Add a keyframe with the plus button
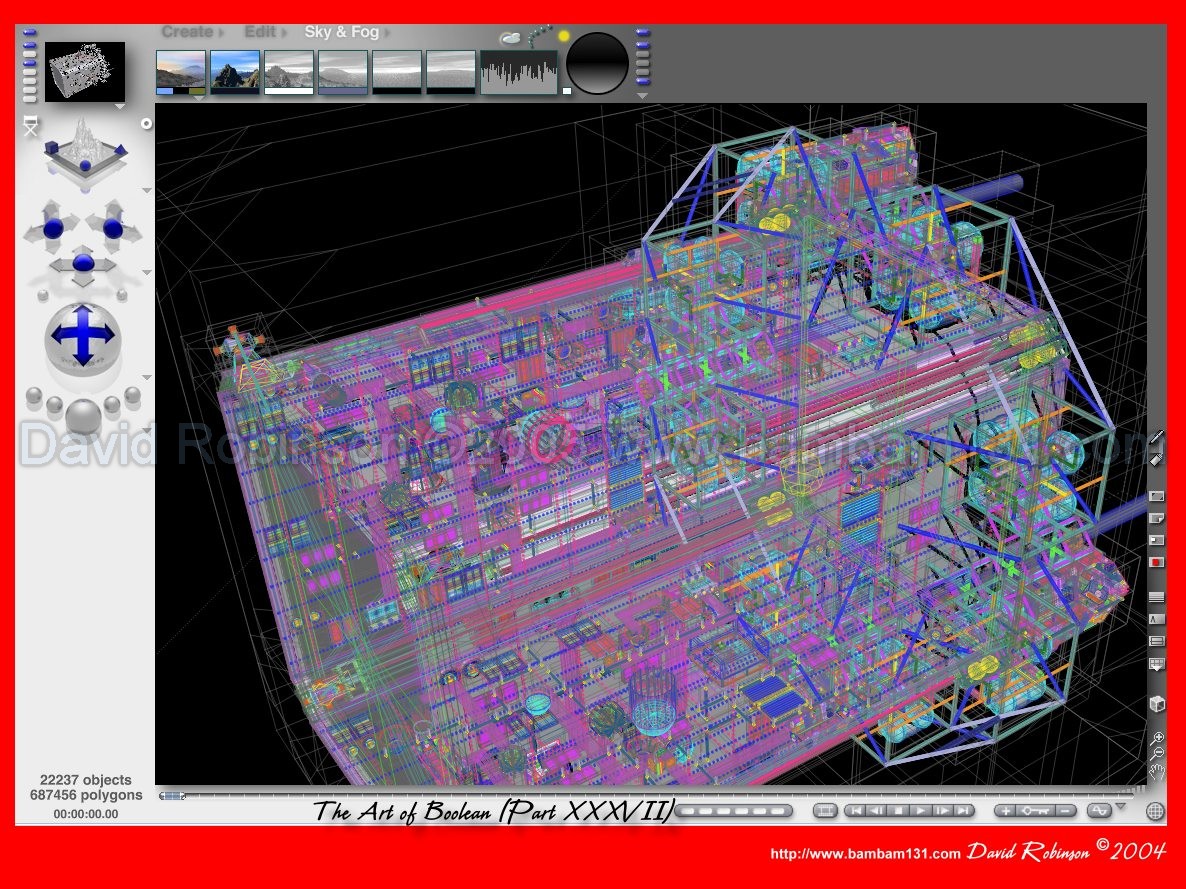The width and height of the screenshot is (1186, 889). [1005, 811]
